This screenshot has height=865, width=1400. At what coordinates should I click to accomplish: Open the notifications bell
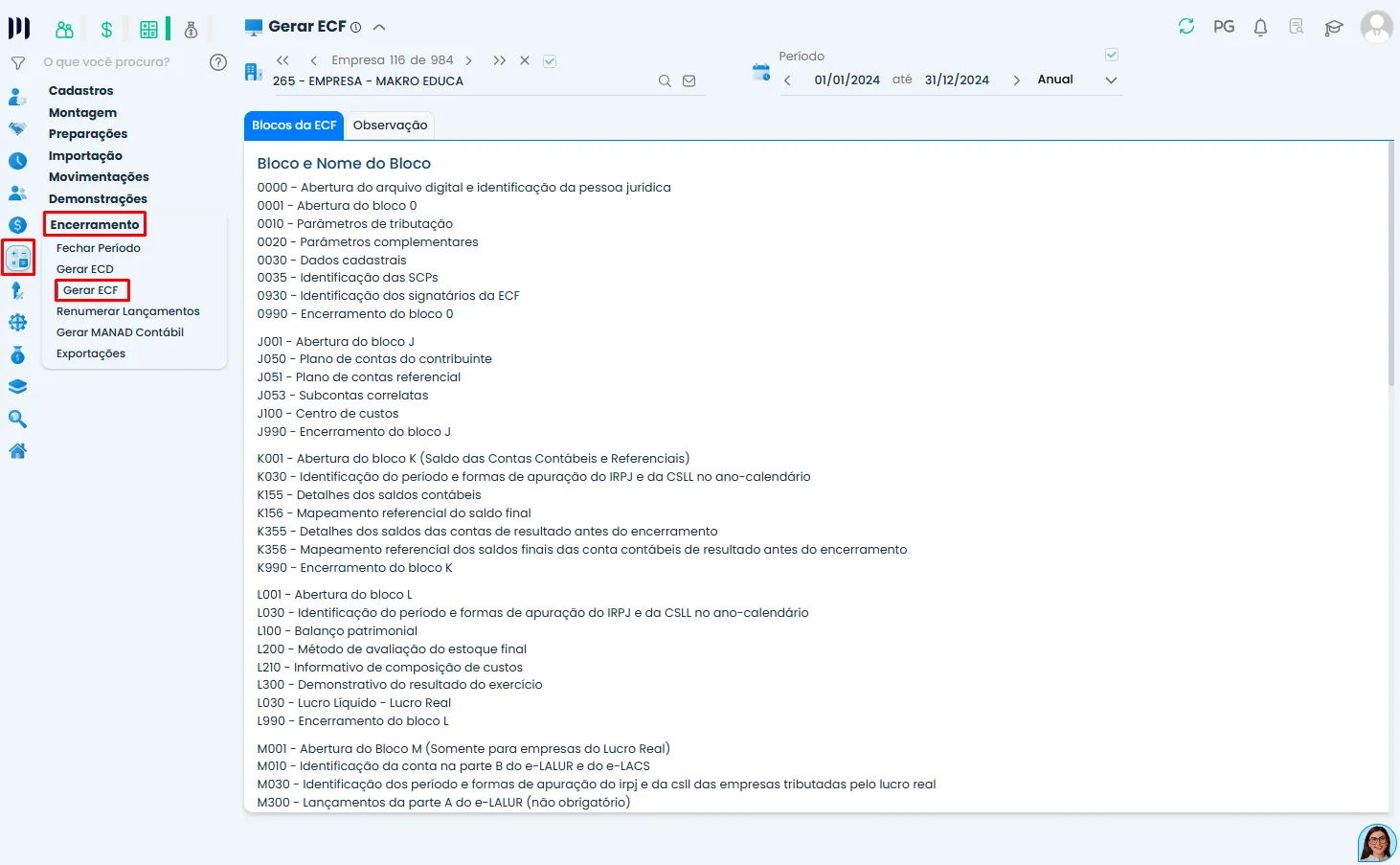pos(1260,27)
